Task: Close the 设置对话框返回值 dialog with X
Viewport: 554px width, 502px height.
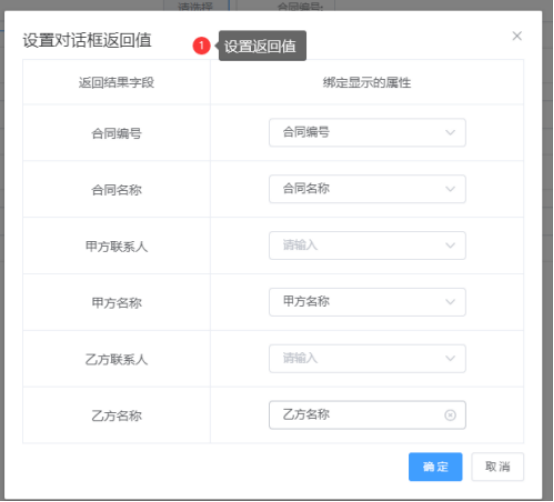Action: point(517,36)
